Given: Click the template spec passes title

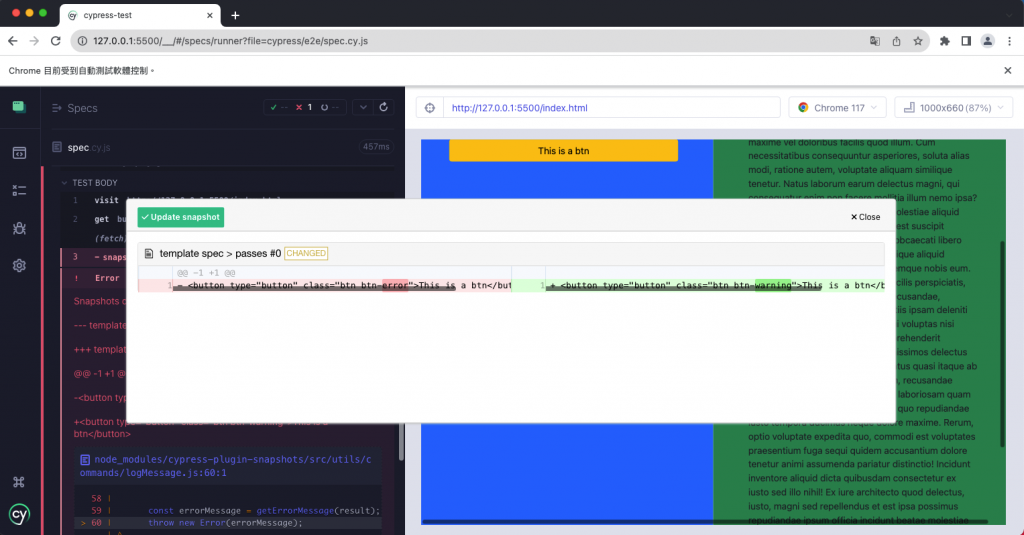Looking at the screenshot, I should point(220,253).
